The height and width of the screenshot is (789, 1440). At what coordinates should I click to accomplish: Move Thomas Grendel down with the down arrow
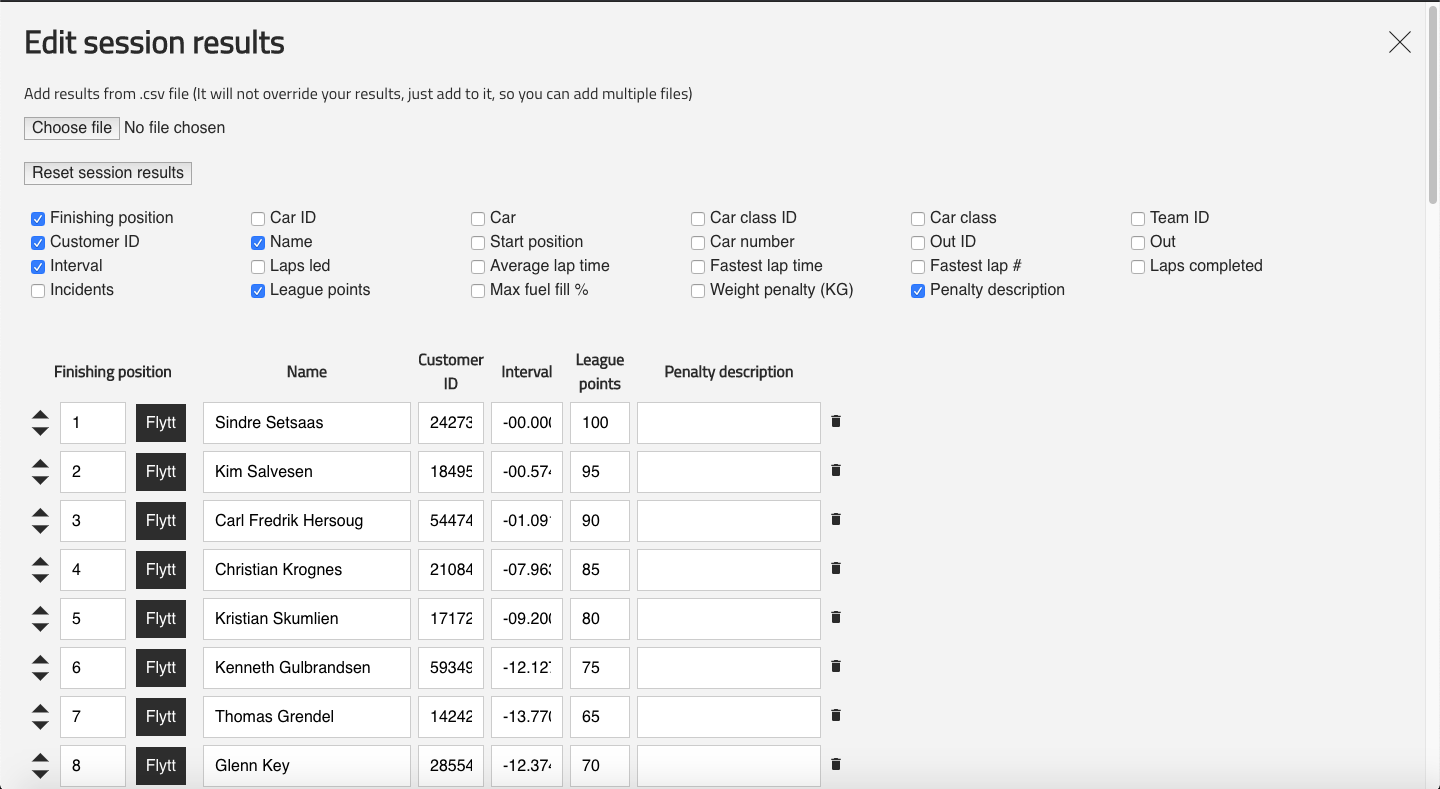click(40, 723)
